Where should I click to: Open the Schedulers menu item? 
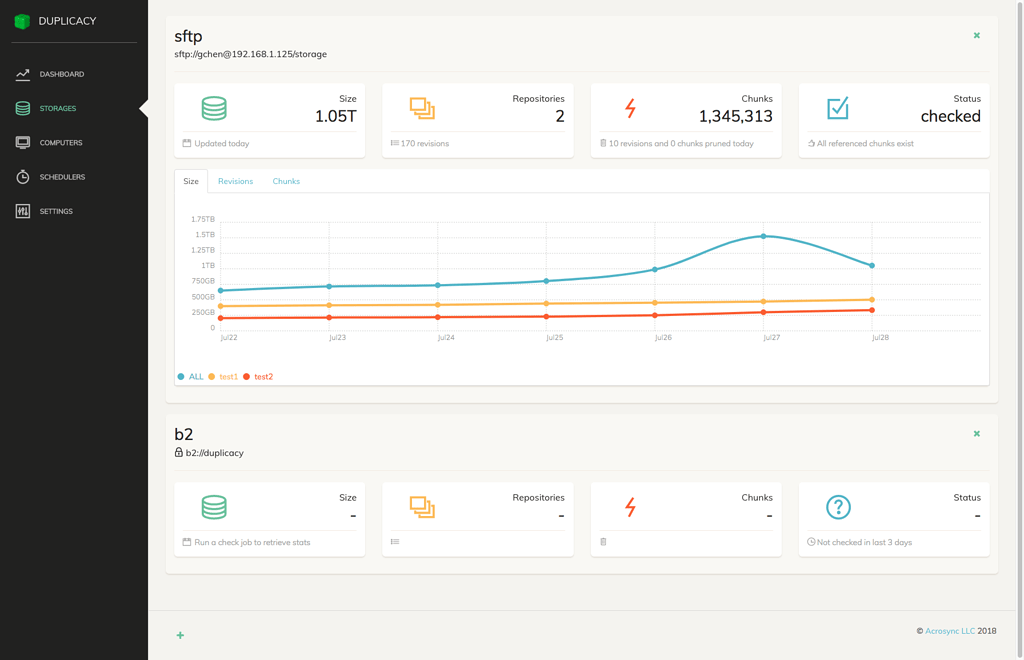pyautogui.click(x=62, y=177)
